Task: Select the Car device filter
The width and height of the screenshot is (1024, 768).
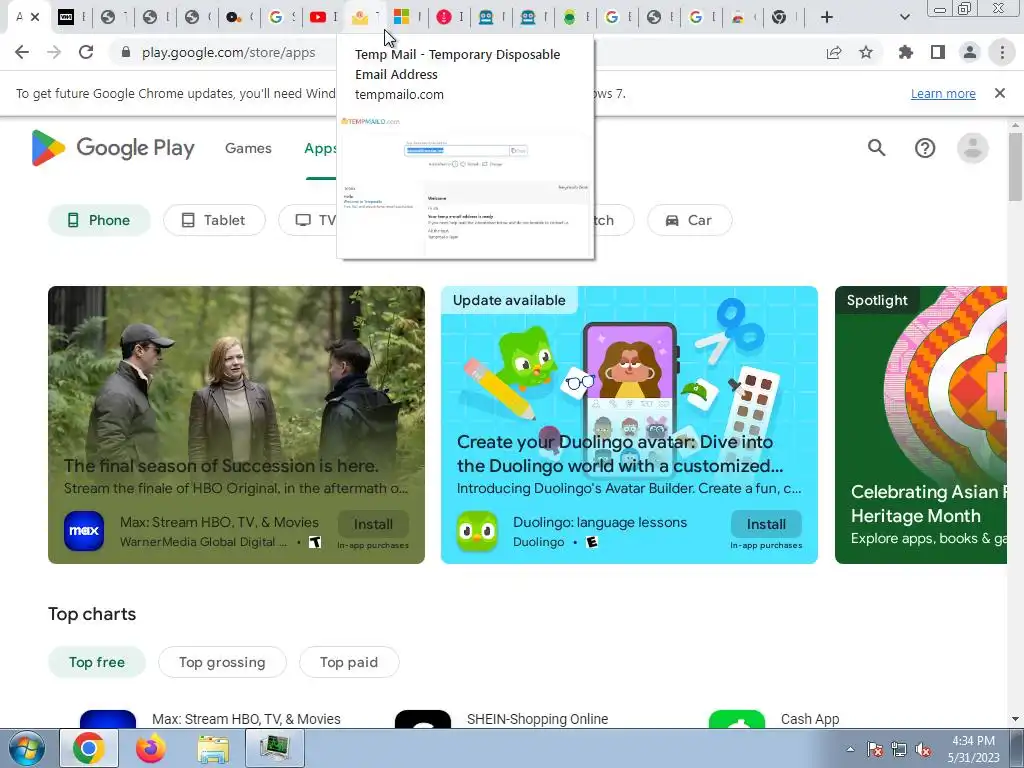Action: click(x=690, y=220)
